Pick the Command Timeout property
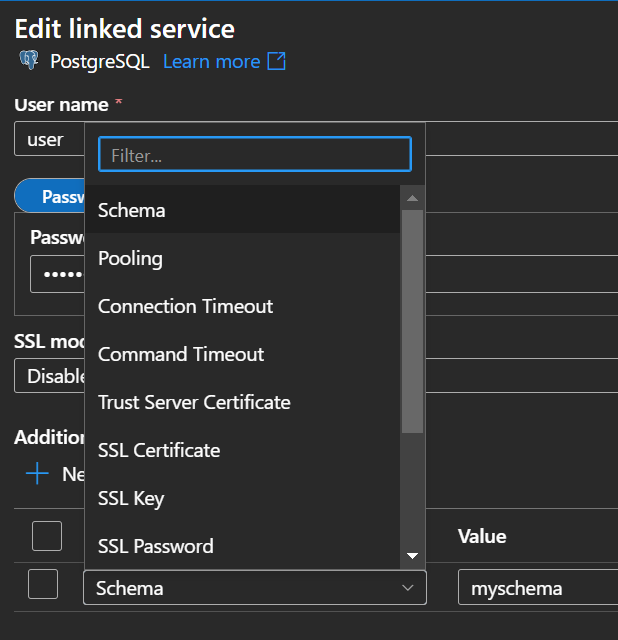This screenshot has height=640, width=618. tap(242, 354)
